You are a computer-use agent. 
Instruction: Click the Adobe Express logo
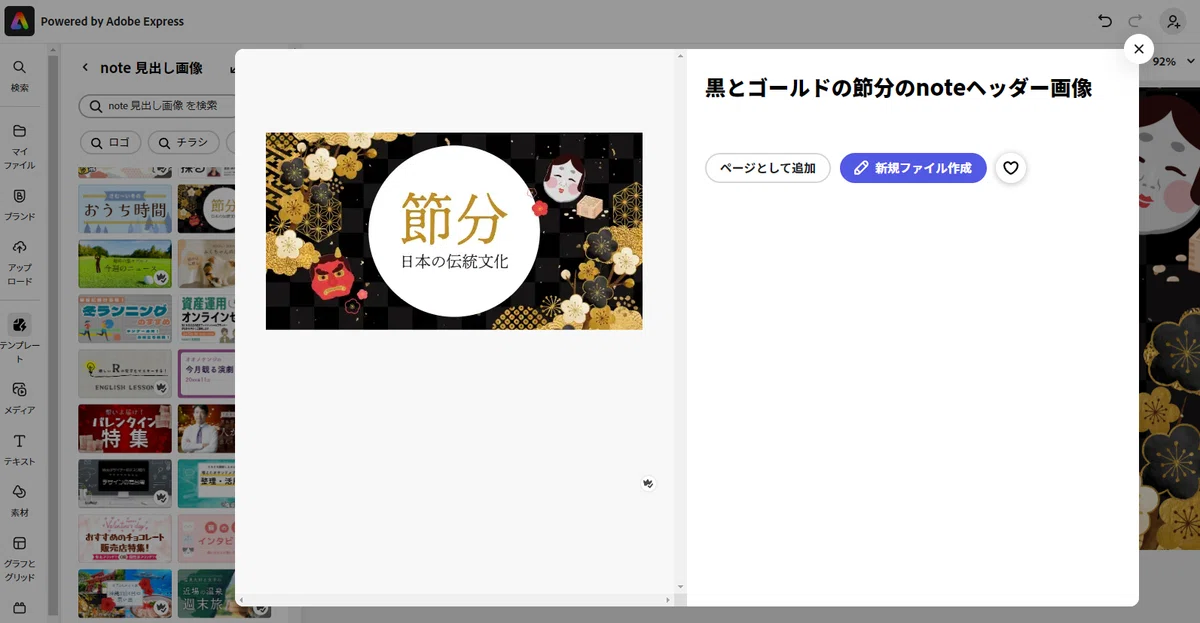point(21,21)
